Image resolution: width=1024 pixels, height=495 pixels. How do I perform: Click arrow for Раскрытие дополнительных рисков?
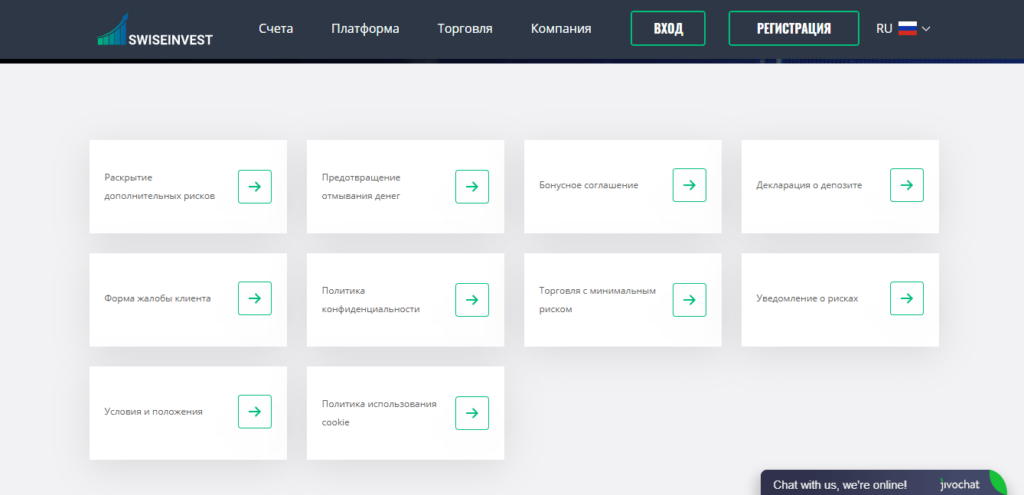pyautogui.click(x=255, y=187)
